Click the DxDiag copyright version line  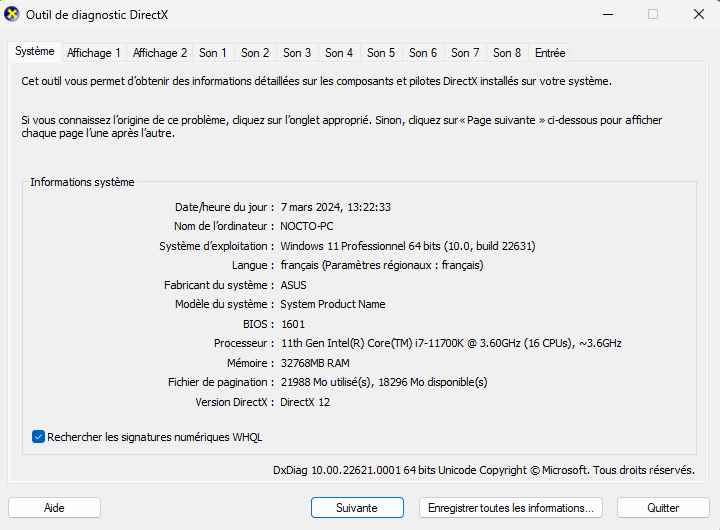point(484,470)
